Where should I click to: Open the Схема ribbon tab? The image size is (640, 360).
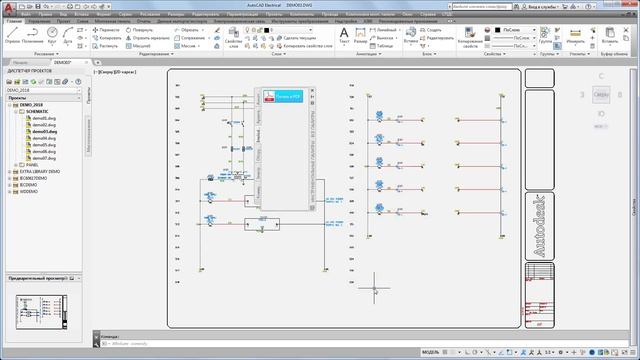(82, 21)
